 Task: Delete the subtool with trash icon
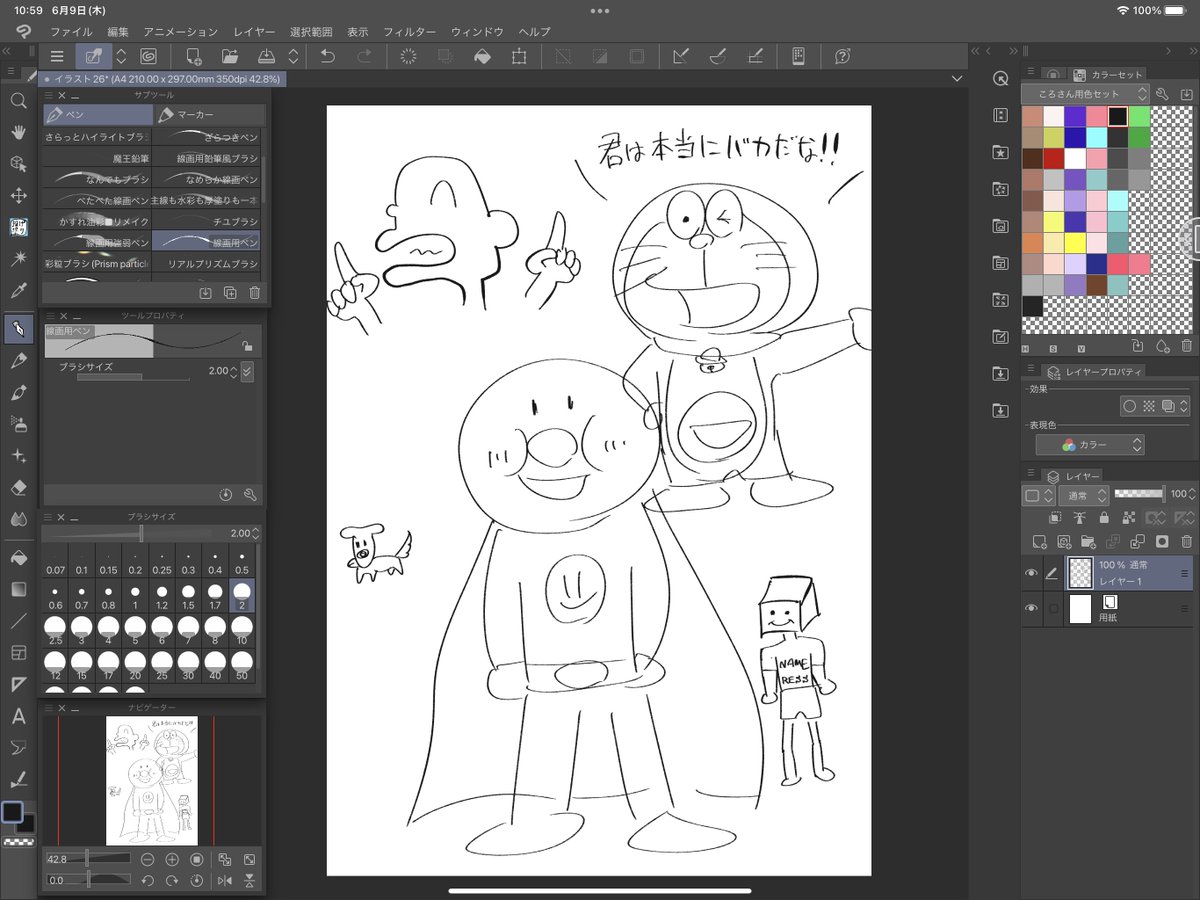point(254,292)
